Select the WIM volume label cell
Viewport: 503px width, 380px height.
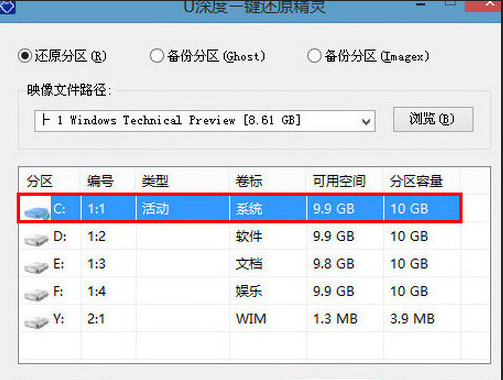(251, 319)
